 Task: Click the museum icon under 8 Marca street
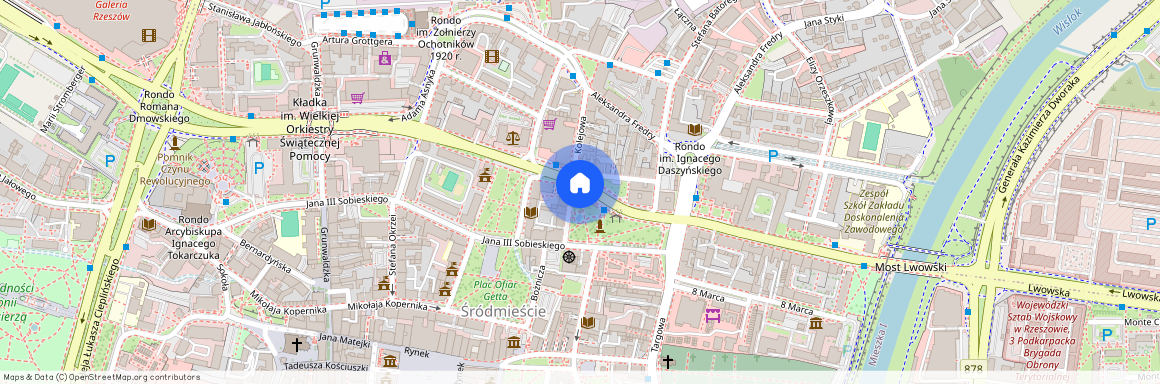pyautogui.click(x=816, y=323)
